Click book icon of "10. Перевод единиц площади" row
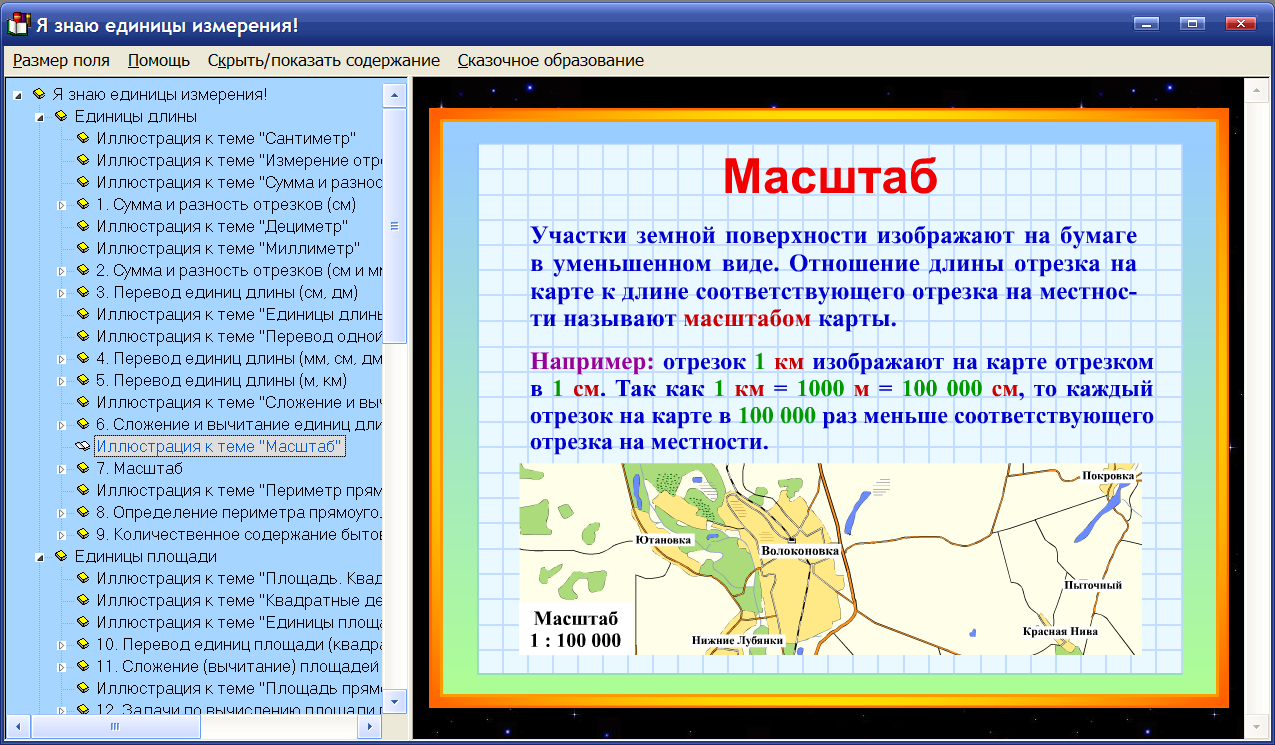 click(x=83, y=644)
